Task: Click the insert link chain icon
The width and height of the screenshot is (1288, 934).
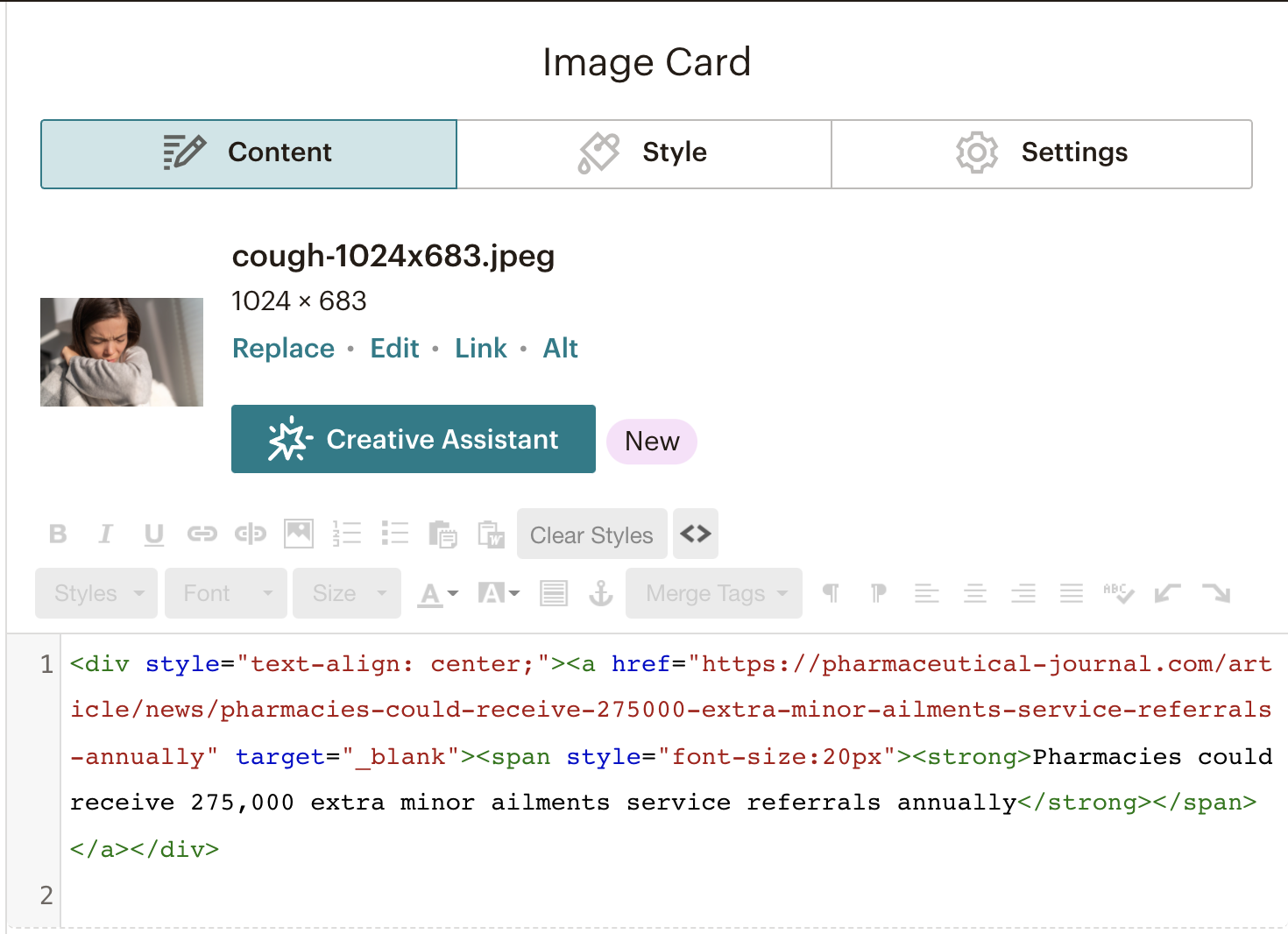Action: tap(202, 534)
